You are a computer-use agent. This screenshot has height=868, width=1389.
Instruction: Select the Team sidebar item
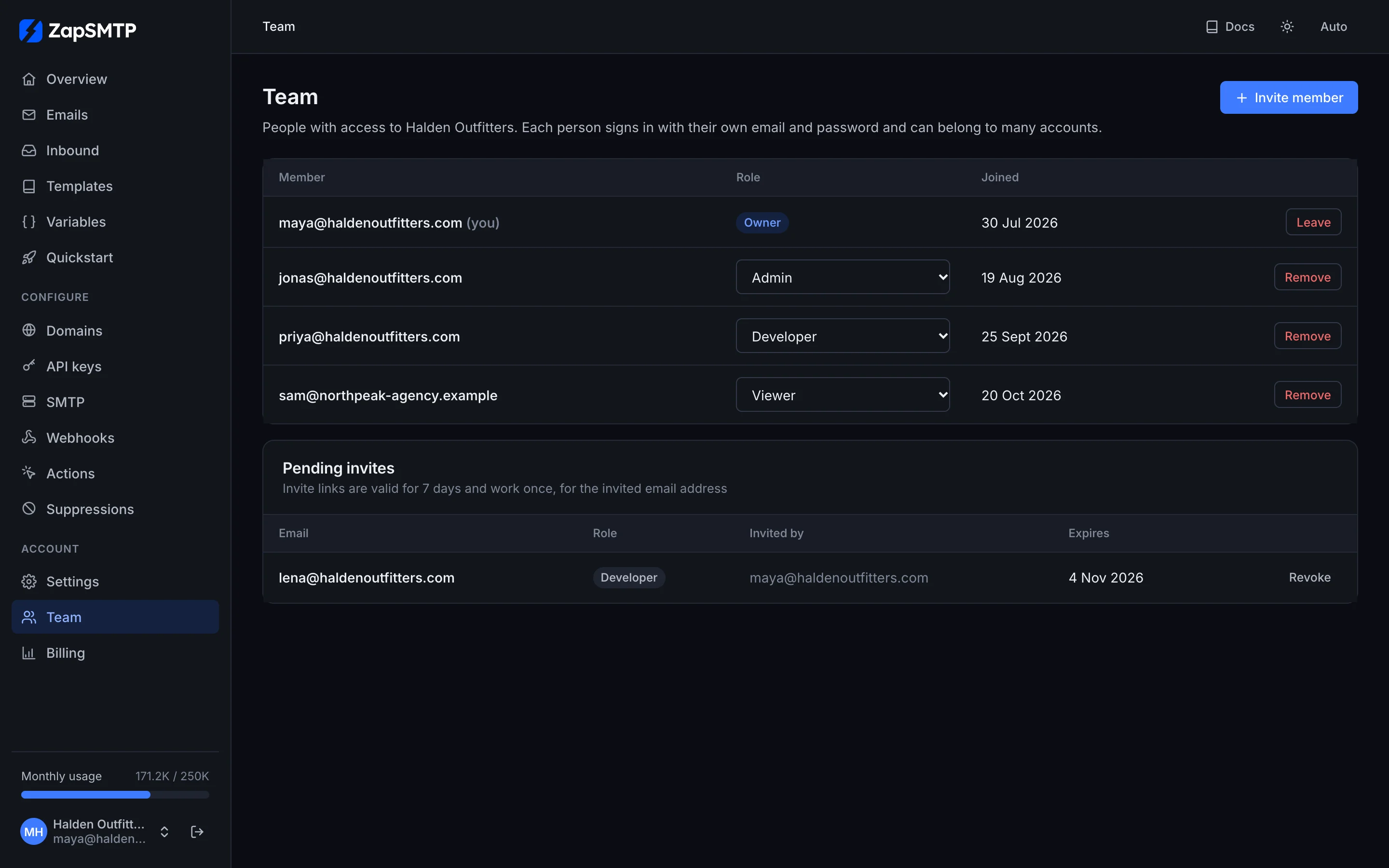(115, 617)
